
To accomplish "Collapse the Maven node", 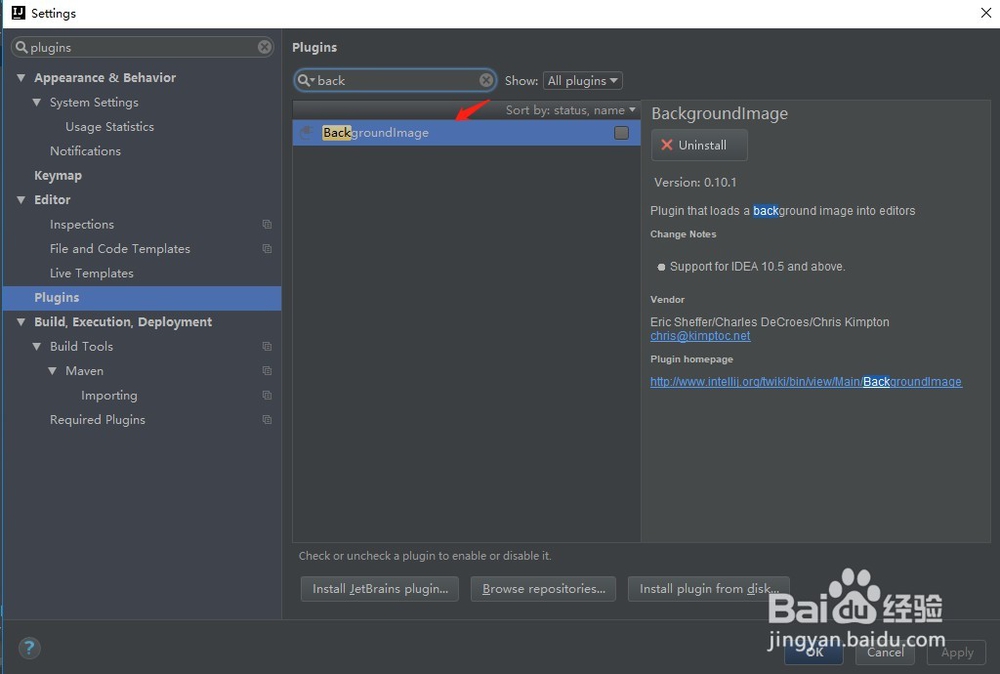I will (x=52, y=370).
